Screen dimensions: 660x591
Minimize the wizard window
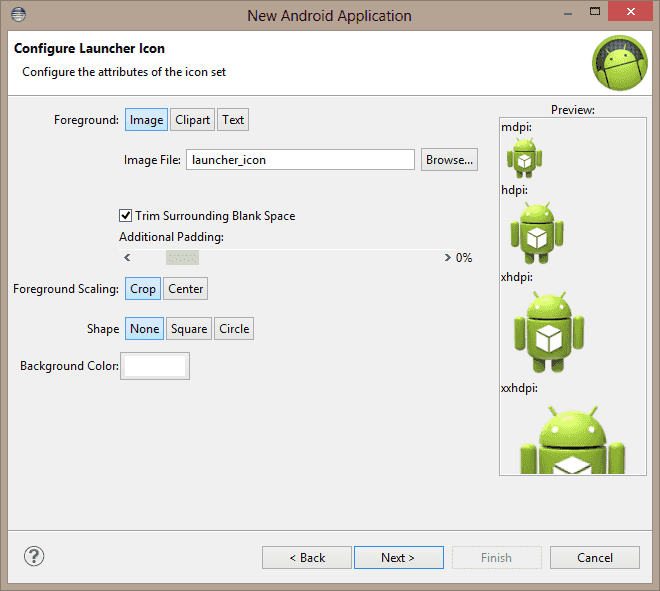coord(568,13)
